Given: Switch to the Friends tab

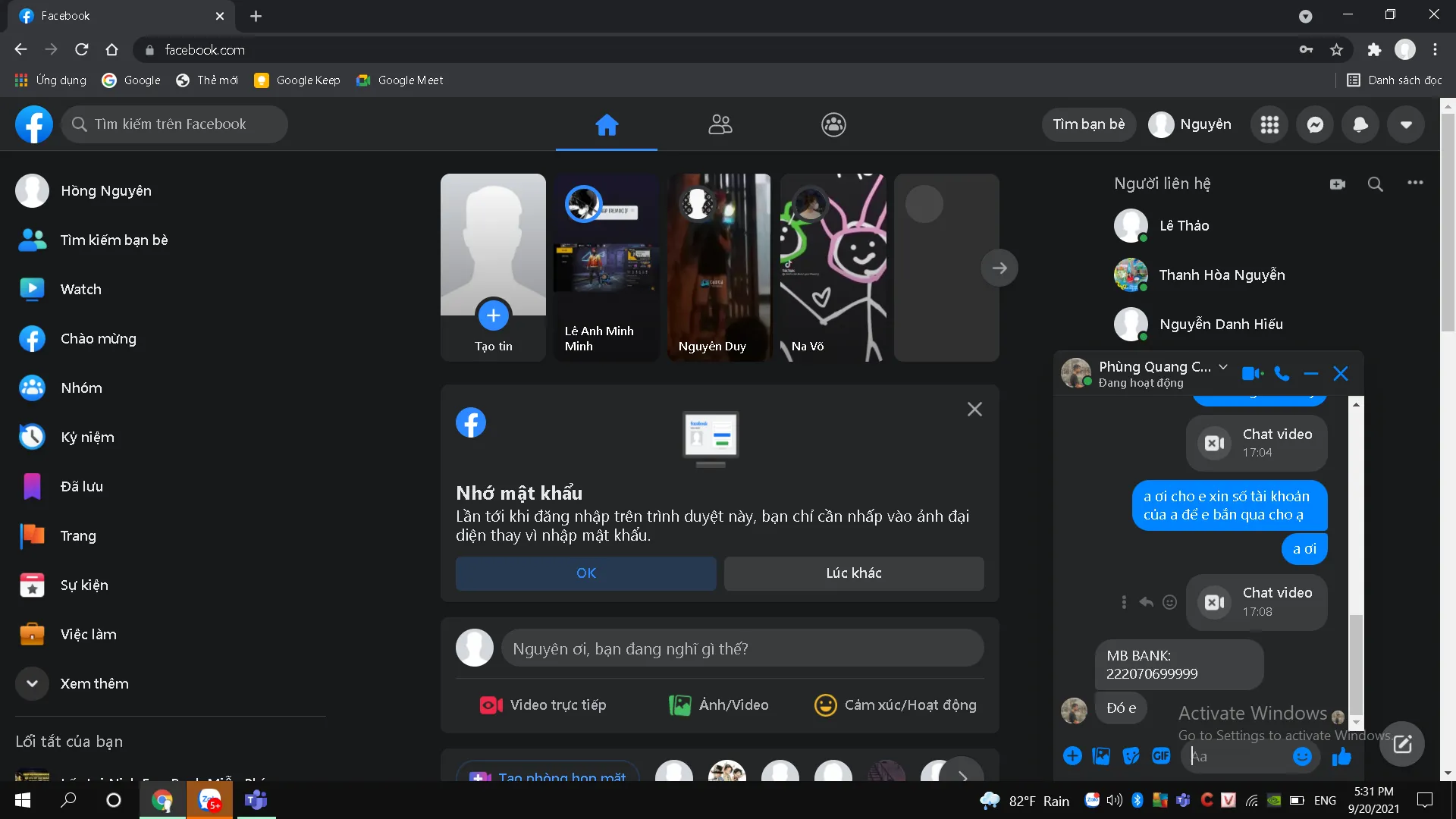Looking at the screenshot, I should tap(720, 124).
